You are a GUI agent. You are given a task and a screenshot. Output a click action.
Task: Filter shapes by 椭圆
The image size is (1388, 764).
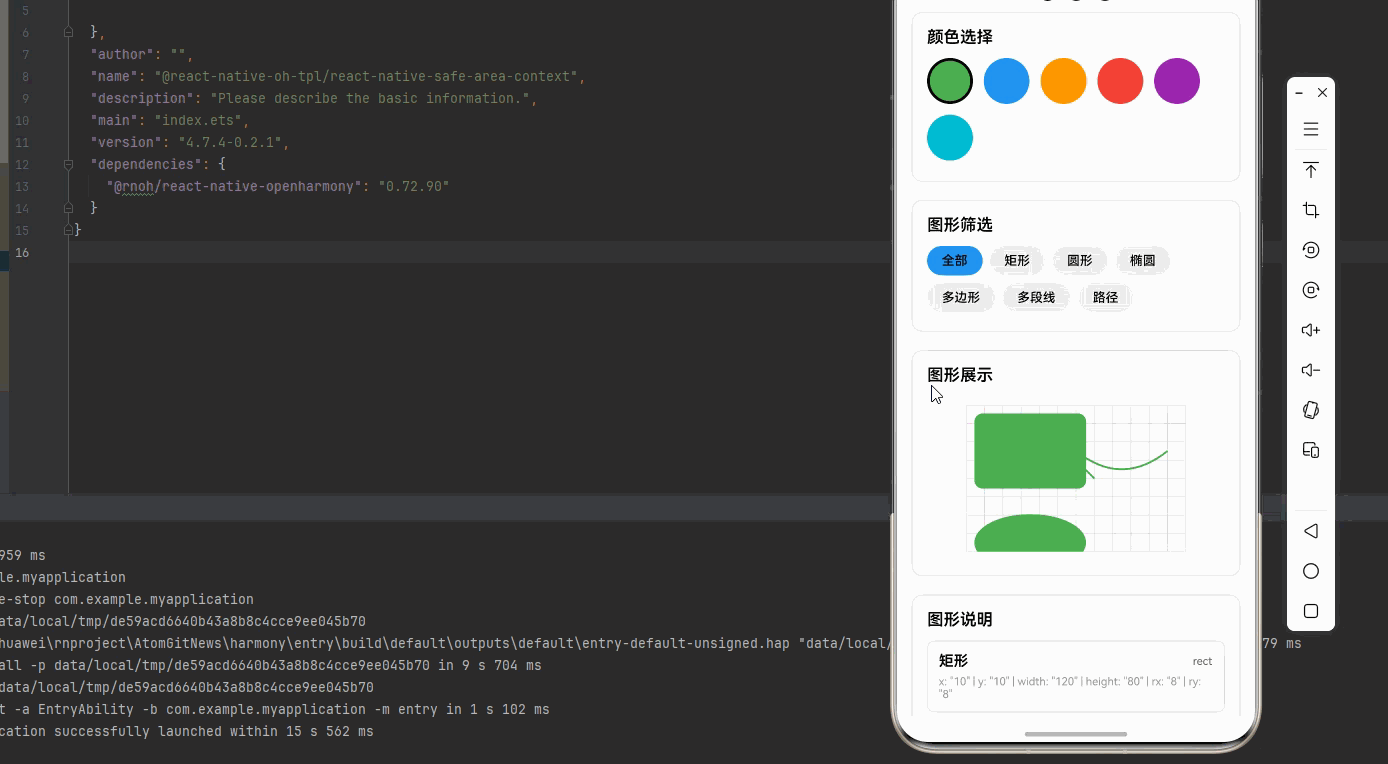(1142, 261)
